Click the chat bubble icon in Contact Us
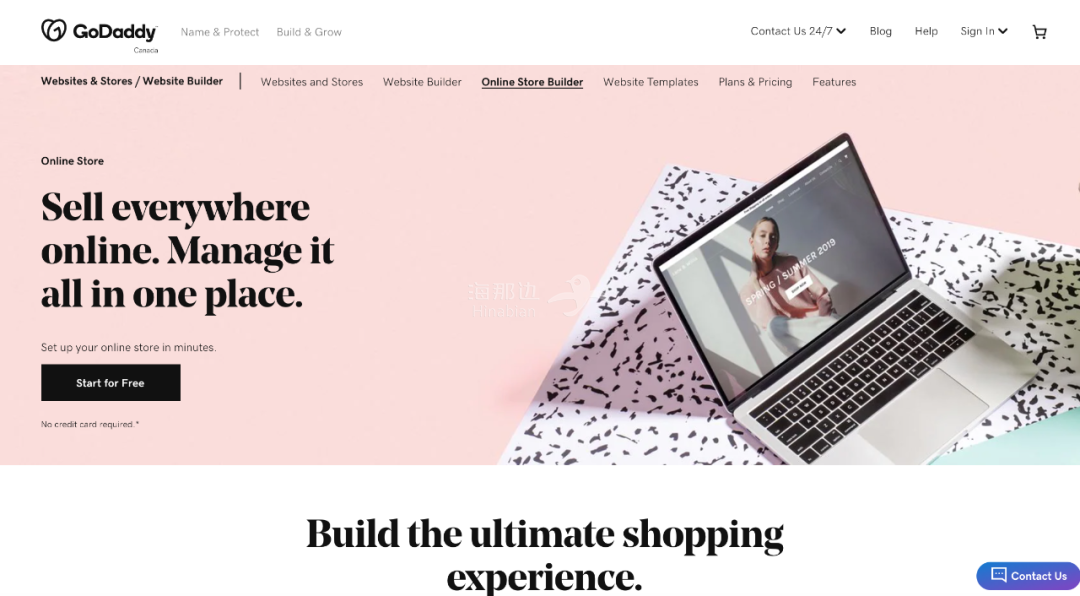This screenshot has height=596, width=1080. [x=999, y=575]
